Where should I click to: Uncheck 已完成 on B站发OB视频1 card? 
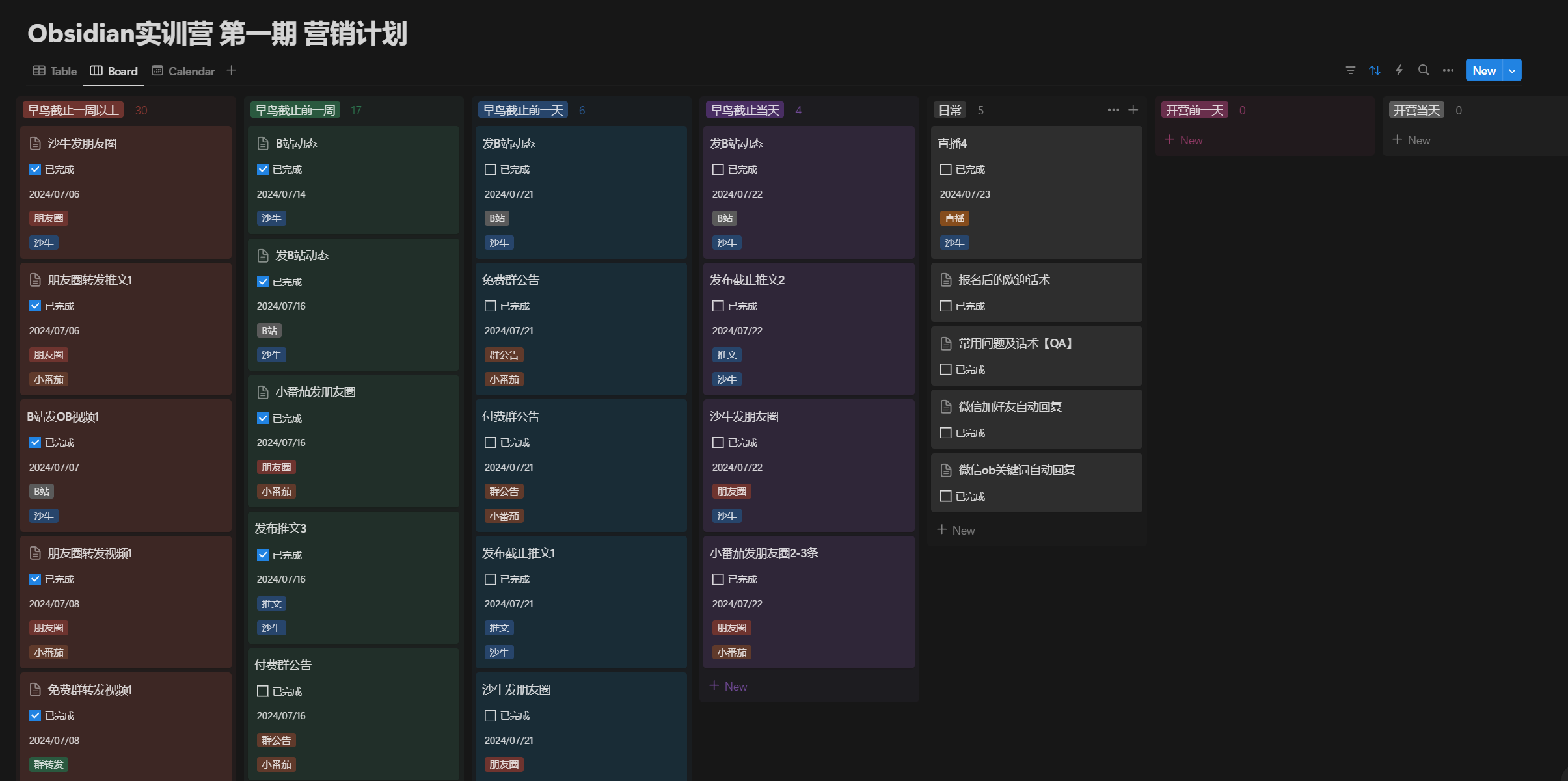(35, 442)
